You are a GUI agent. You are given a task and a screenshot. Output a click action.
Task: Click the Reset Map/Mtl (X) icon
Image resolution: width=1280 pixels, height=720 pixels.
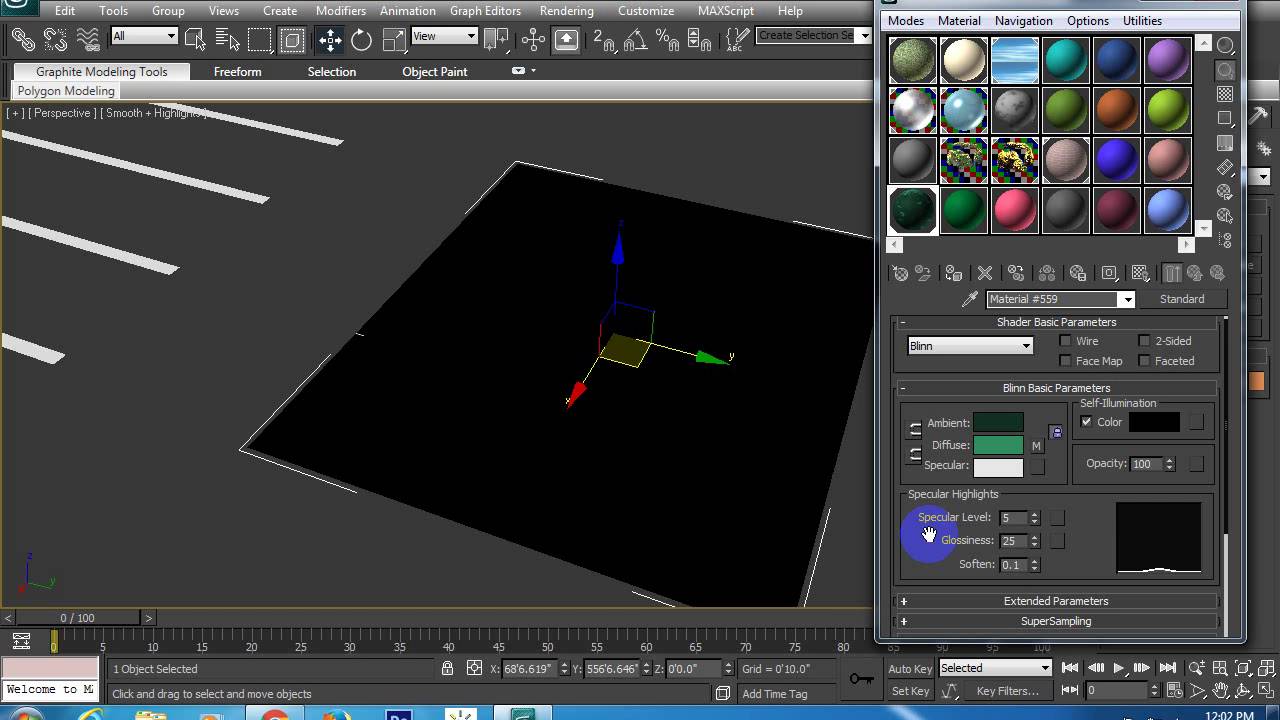[985, 273]
